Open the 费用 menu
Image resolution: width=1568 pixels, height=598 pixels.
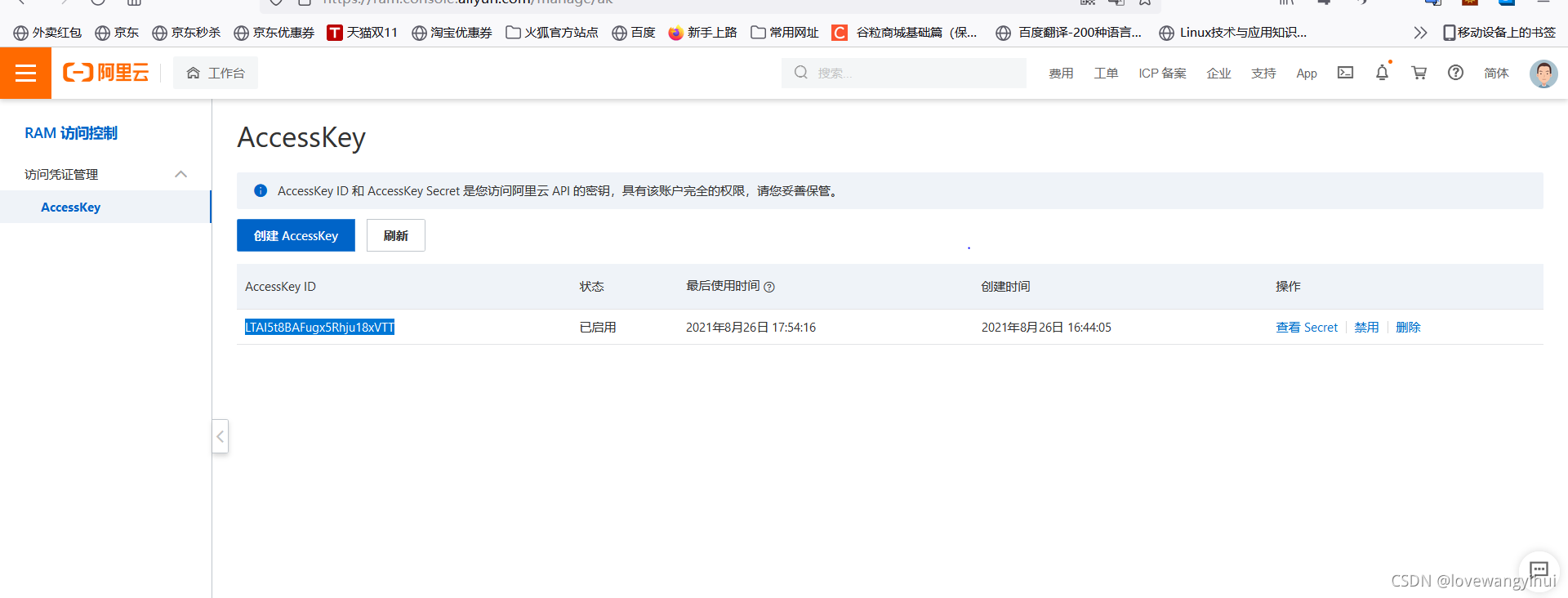(1061, 74)
